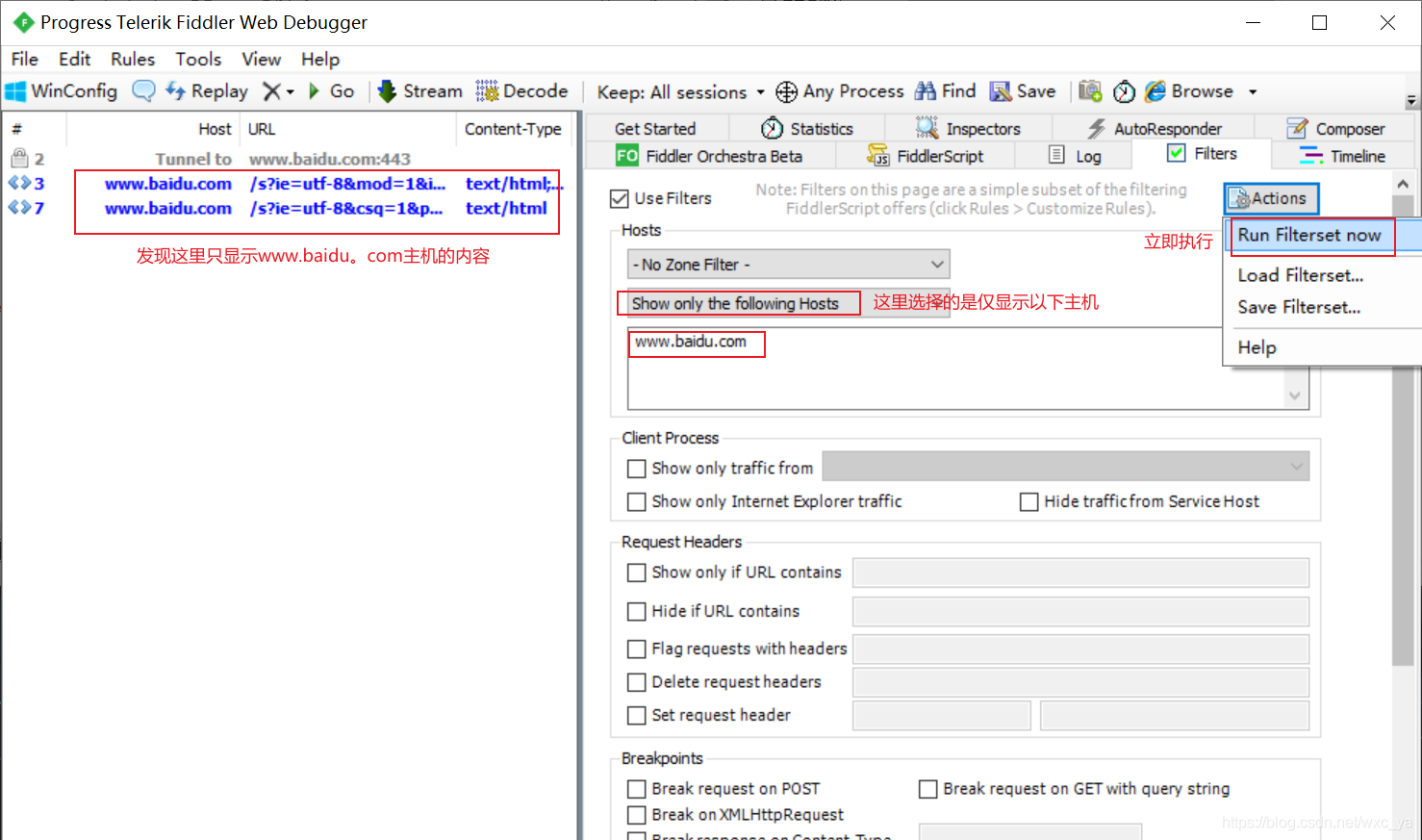Open the Rules menu
Screen dimensions: 1422x840
coord(133,59)
